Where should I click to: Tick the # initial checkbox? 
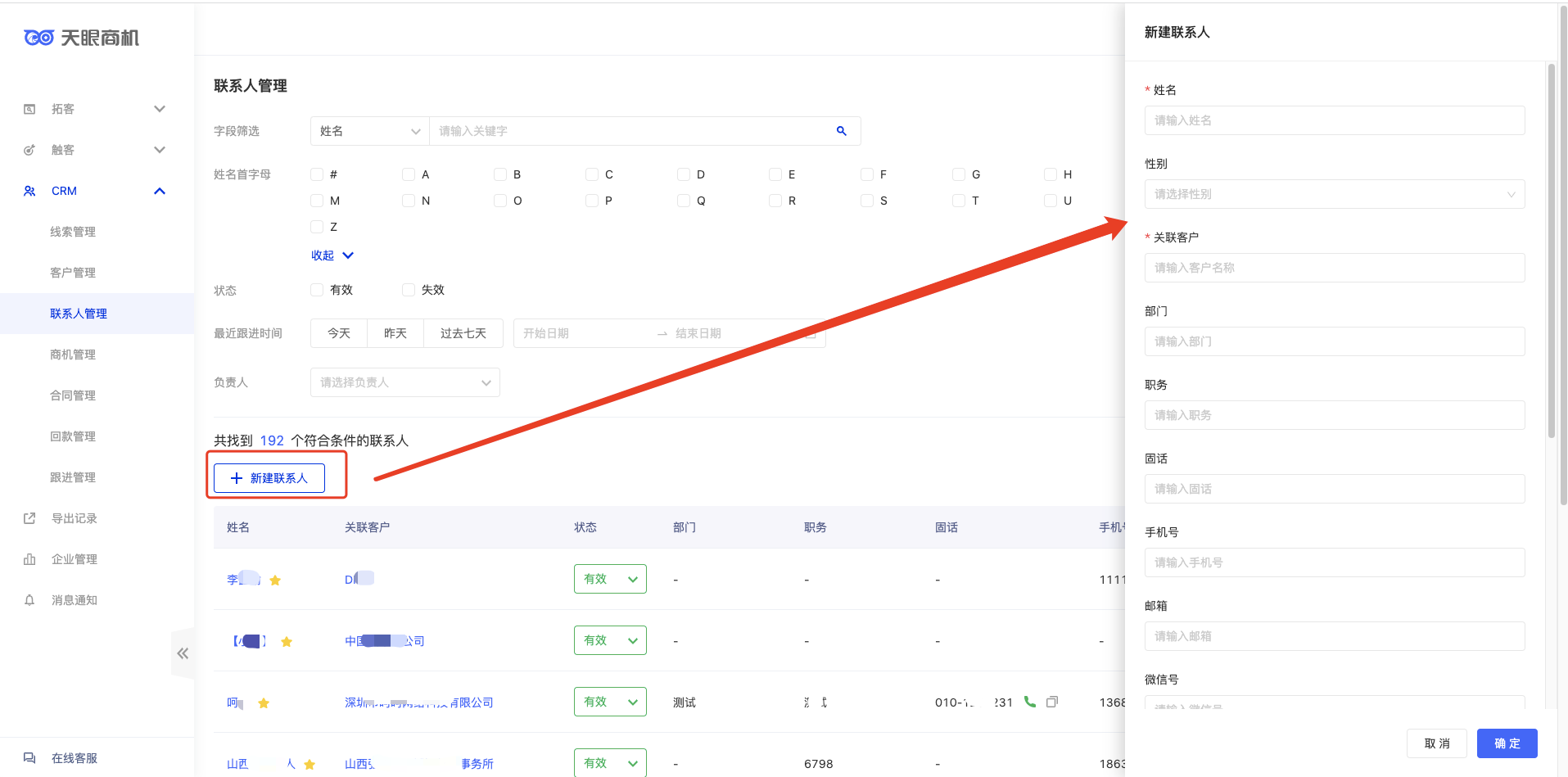pos(317,174)
